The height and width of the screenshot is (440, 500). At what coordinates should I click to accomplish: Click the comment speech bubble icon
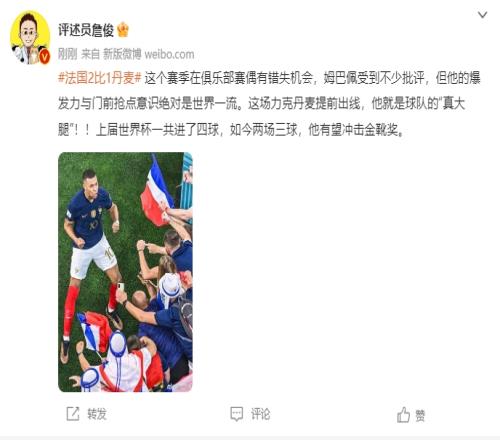coord(237,414)
